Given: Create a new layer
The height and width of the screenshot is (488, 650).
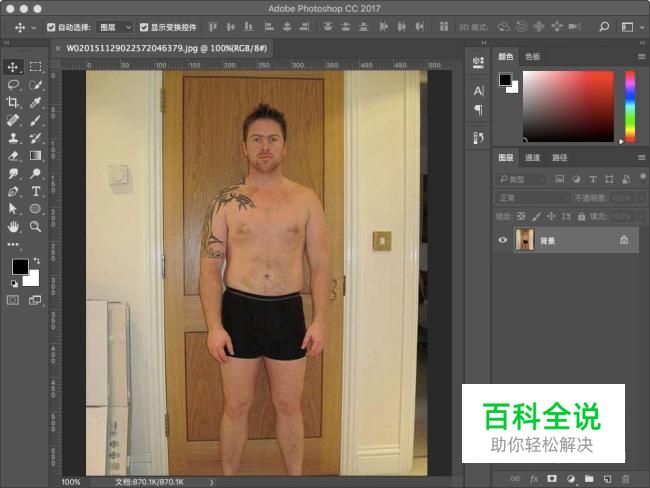Looking at the screenshot, I should (607, 479).
